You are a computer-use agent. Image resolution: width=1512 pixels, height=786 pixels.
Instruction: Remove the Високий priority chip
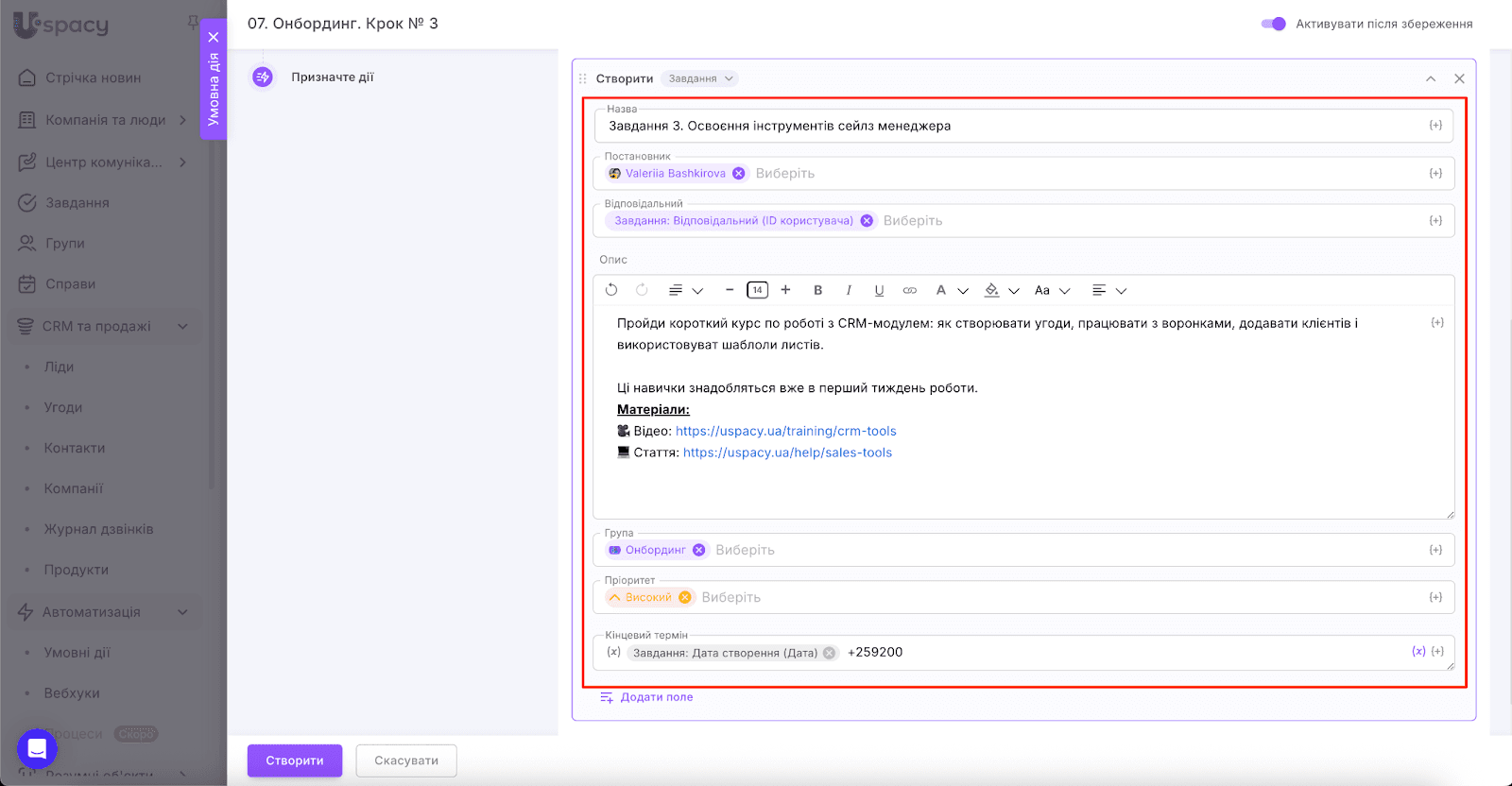coord(685,597)
